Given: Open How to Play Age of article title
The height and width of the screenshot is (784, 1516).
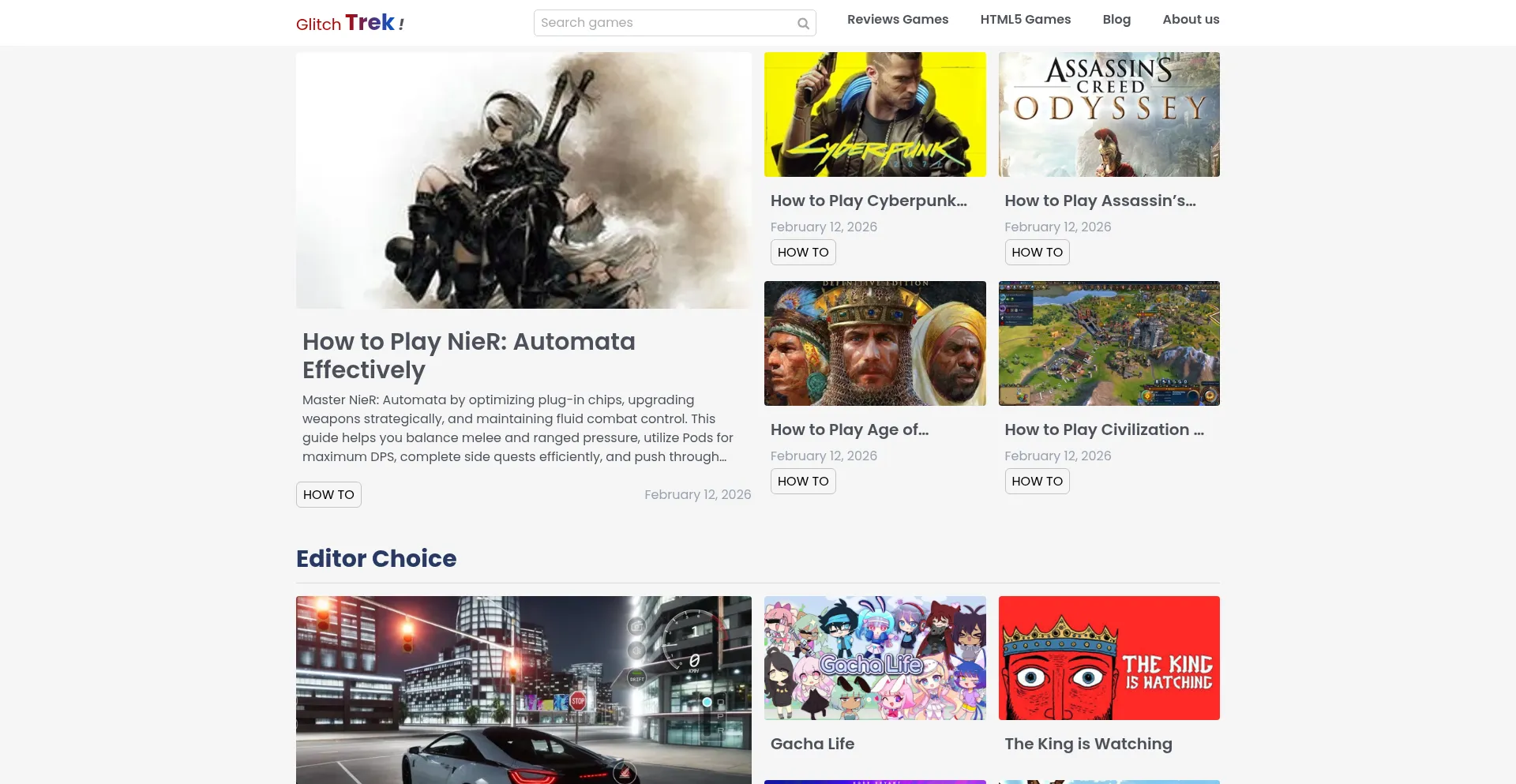Looking at the screenshot, I should pos(850,430).
